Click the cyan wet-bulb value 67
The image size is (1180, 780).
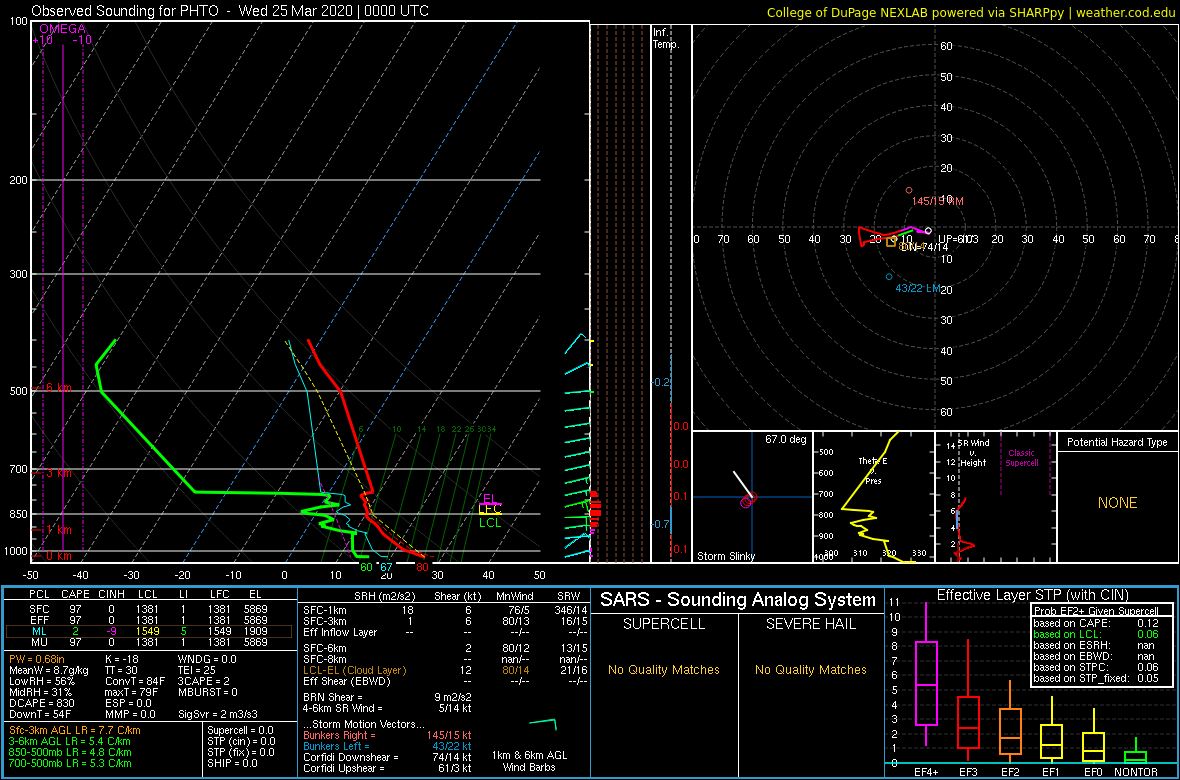coord(386,567)
